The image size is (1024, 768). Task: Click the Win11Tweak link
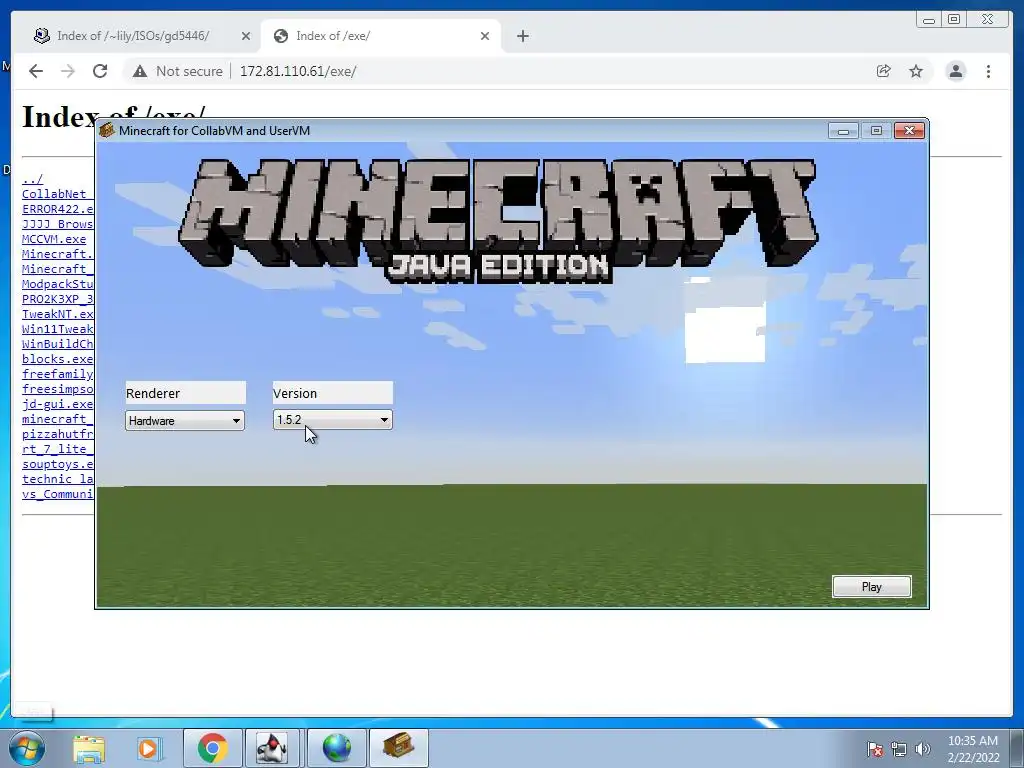(57, 329)
